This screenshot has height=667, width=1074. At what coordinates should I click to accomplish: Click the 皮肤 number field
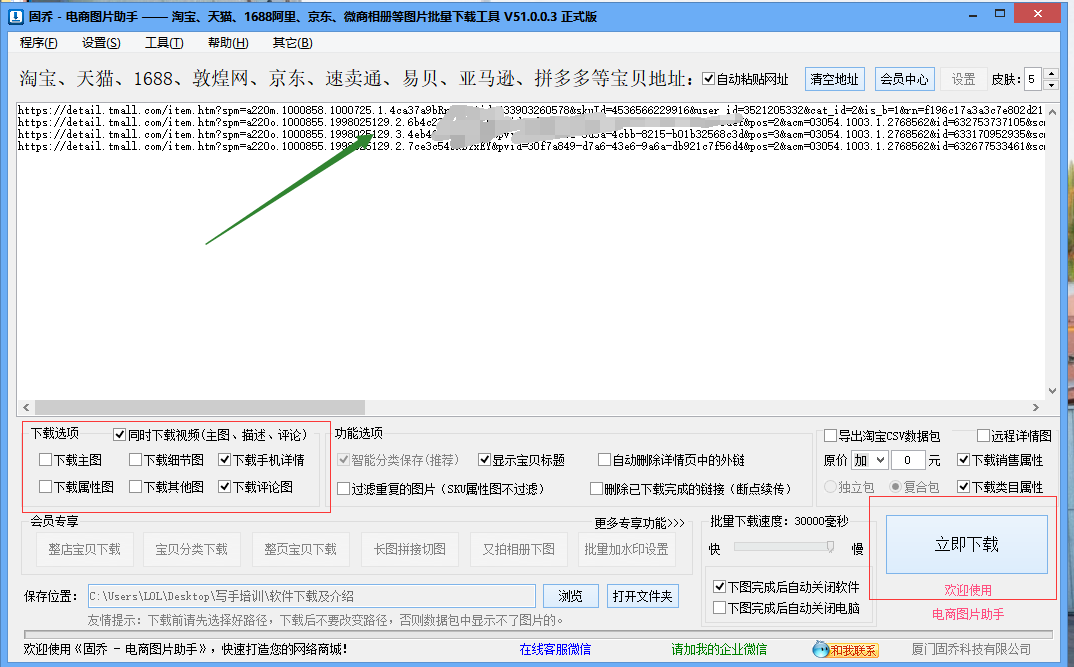1032,79
